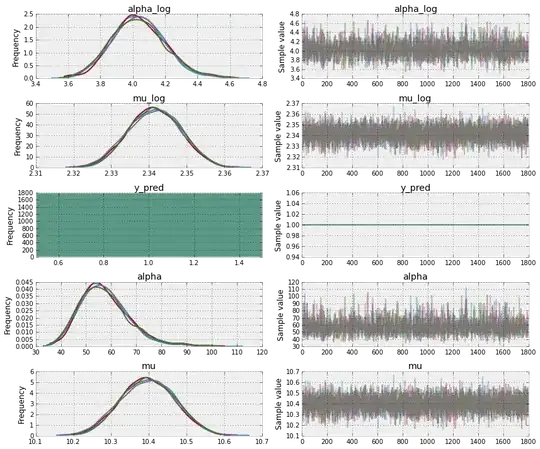Click the Frequency axis label of y_pred plot
The image size is (540, 449).
pyautogui.click(x=10, y=226)
